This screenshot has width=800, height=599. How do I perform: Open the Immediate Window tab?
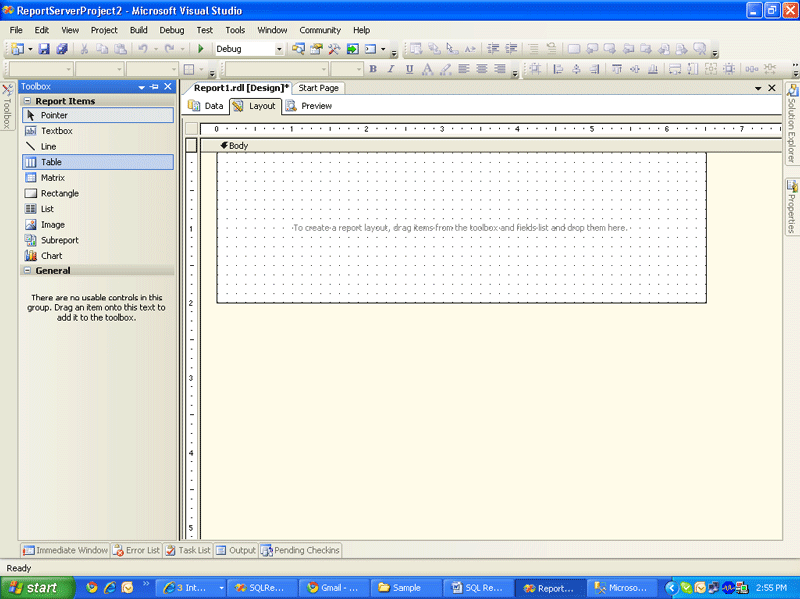pyautogui.click(x=65, y=551)
